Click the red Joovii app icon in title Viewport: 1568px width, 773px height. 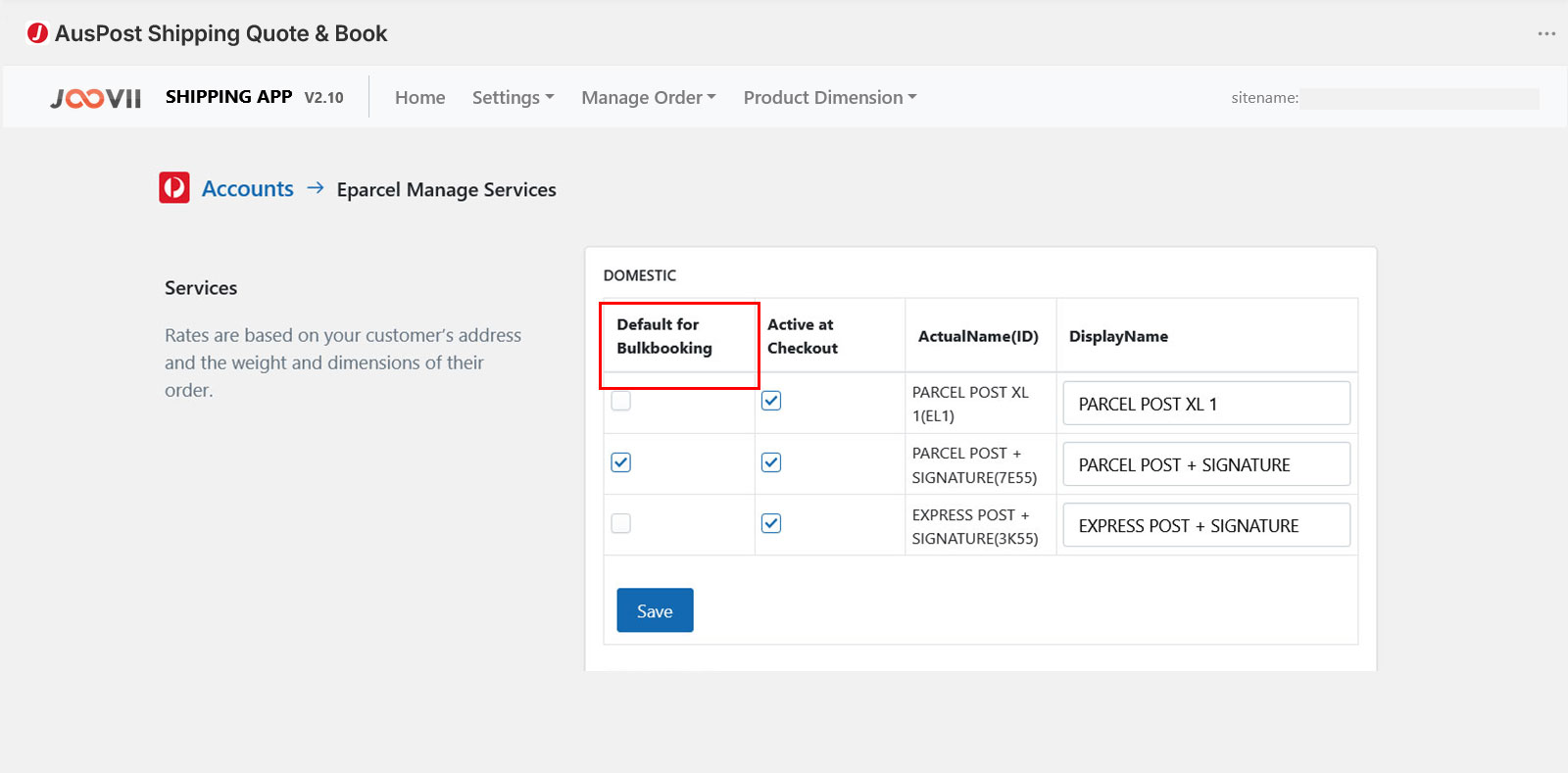37,33
